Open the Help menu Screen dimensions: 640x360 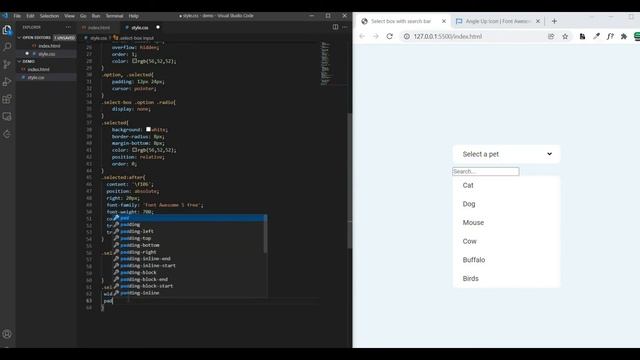(133, 16)
